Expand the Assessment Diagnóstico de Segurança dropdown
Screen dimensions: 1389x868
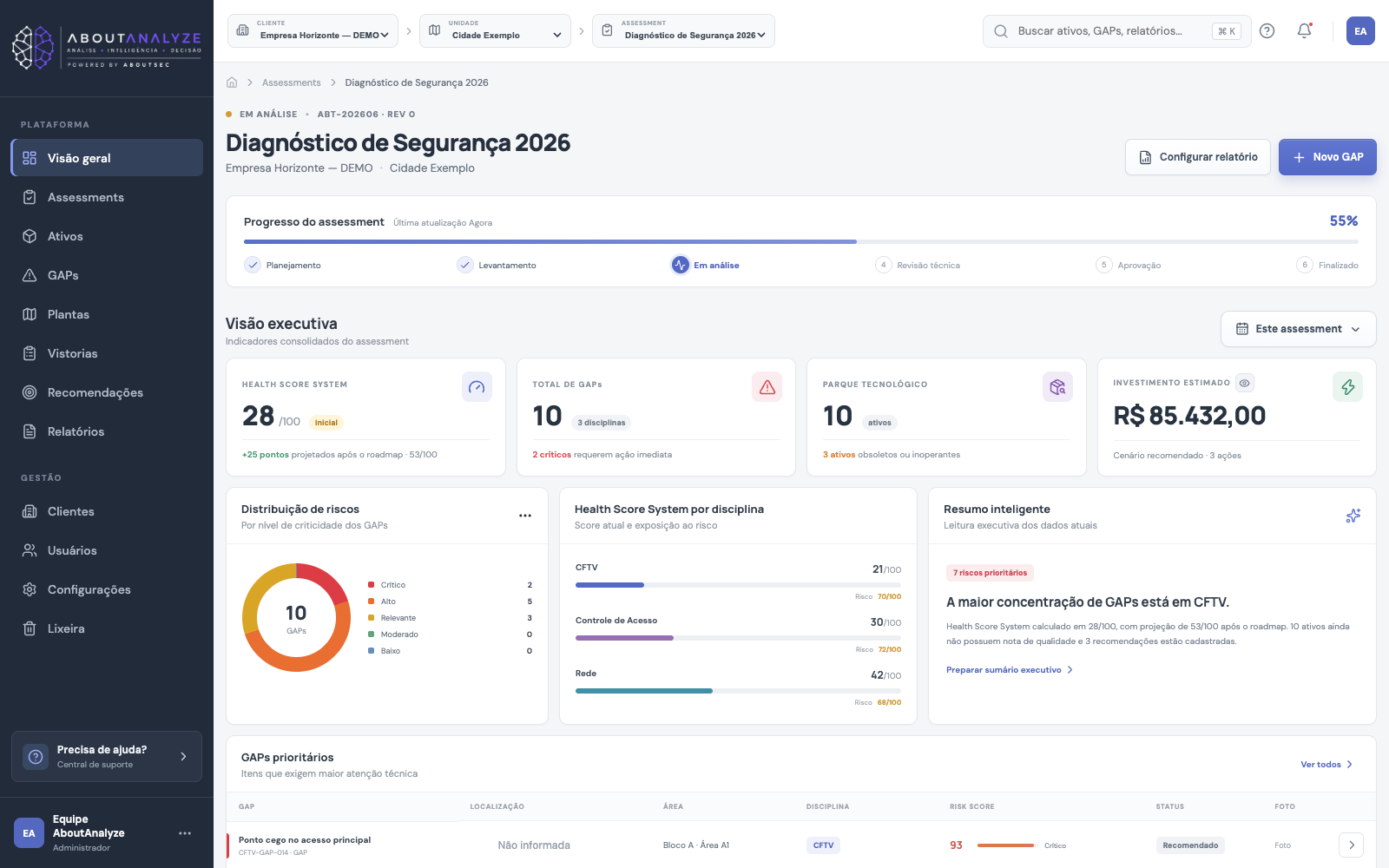pyautogui.click(x=683, y=31)
